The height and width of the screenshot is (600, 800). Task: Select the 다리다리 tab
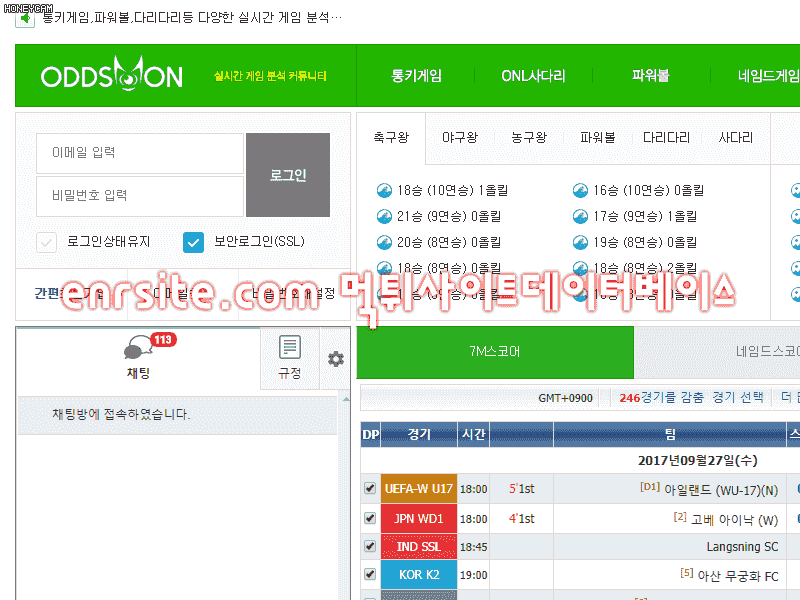(x=666, y=138)
